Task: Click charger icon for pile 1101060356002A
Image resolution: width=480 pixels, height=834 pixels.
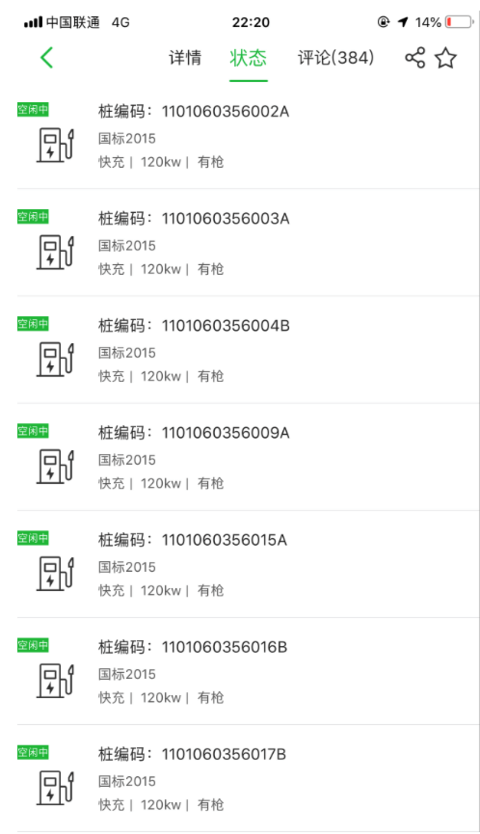Action: point(55,145)
